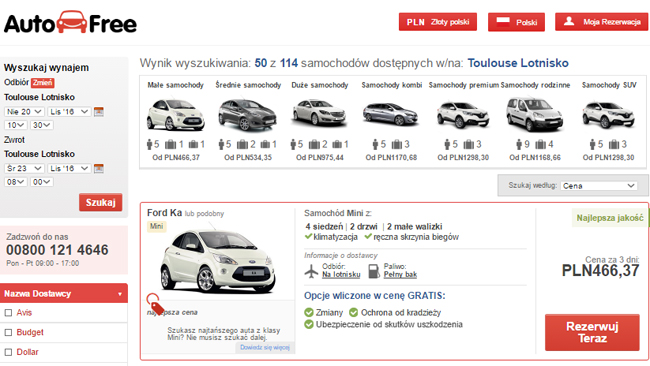This screenshot has height=366, width=650.
Task: Open the Małe samochody category
Action: click(x=176, y=85)
